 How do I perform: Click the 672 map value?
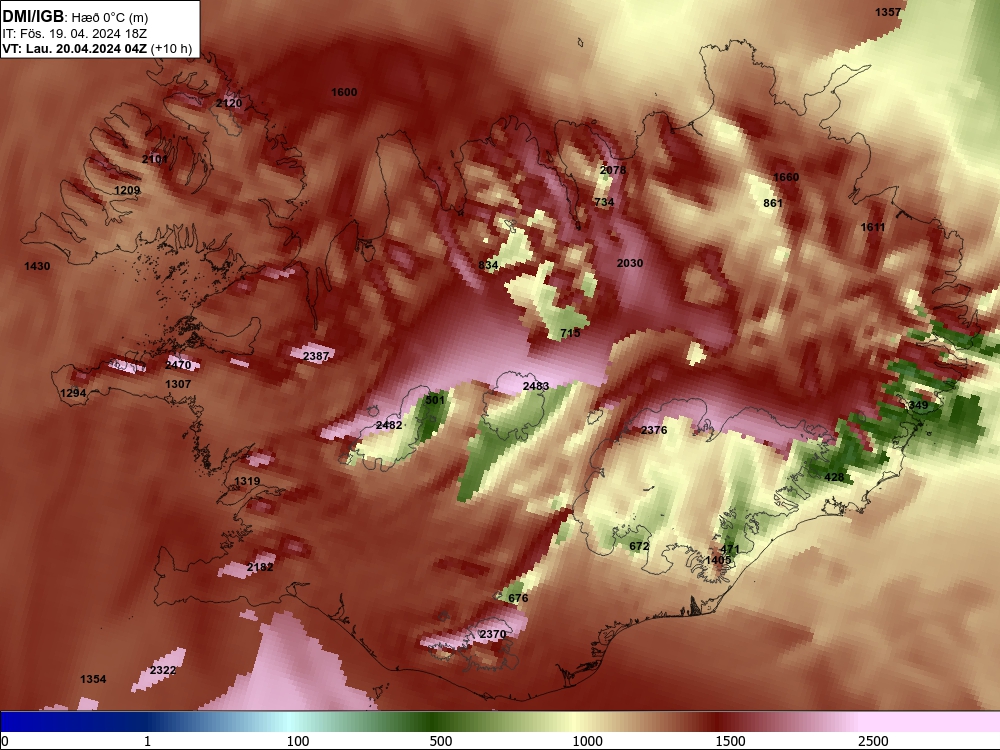[639, 546]
